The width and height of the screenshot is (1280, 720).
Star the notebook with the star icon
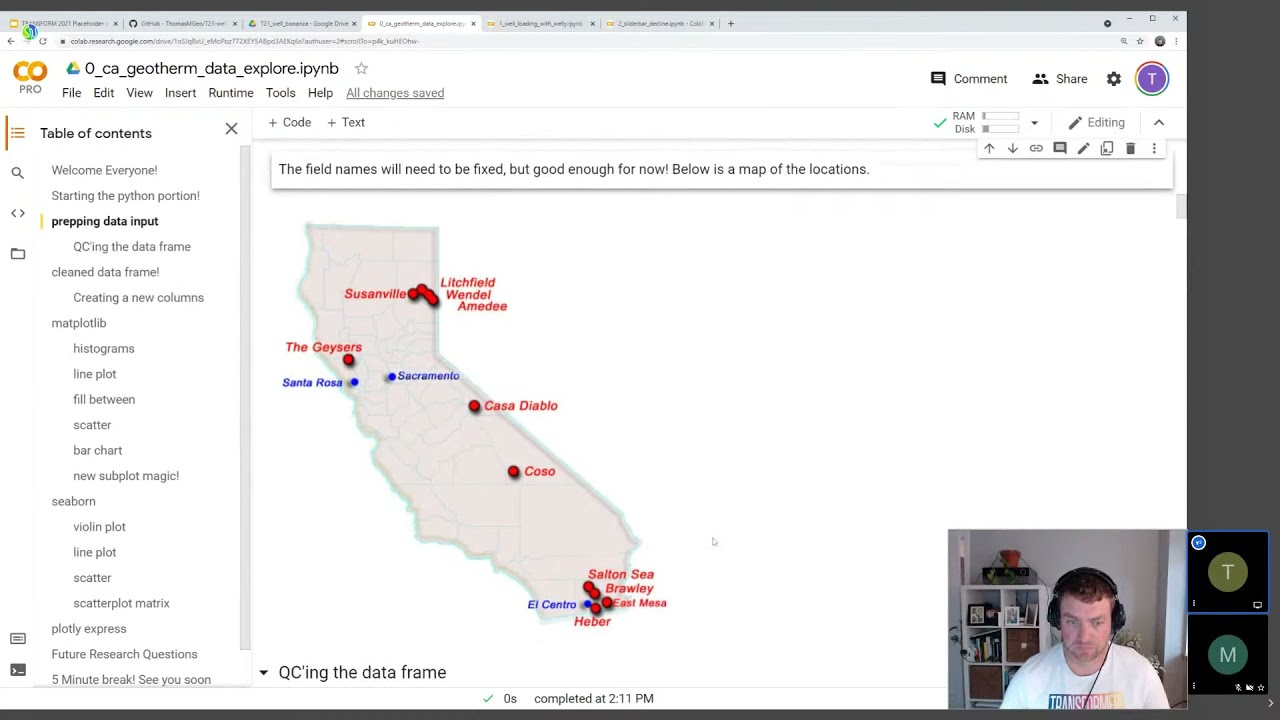point(361,68)
